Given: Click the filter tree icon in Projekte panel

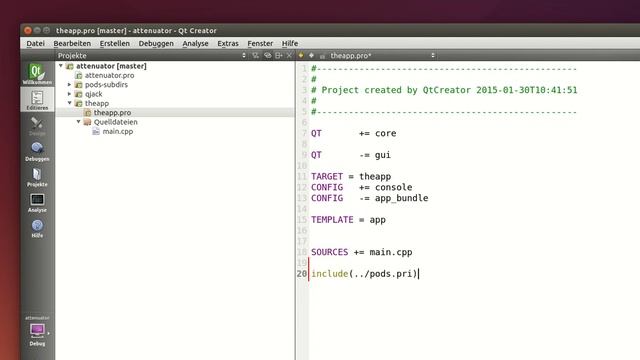Looking at the screenshot, I should click(256, 56).
